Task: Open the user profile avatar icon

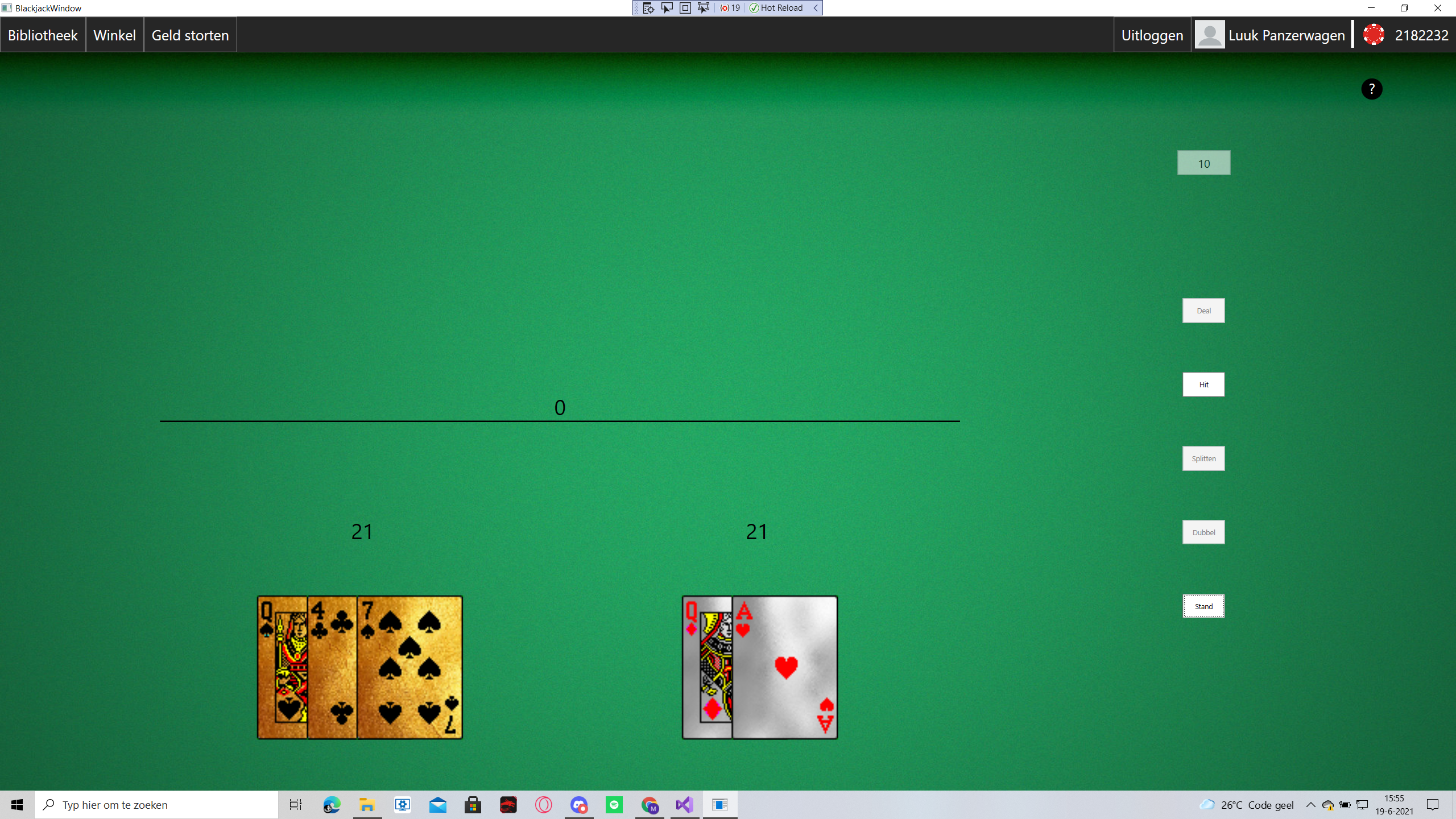Action: (1209, 34)
